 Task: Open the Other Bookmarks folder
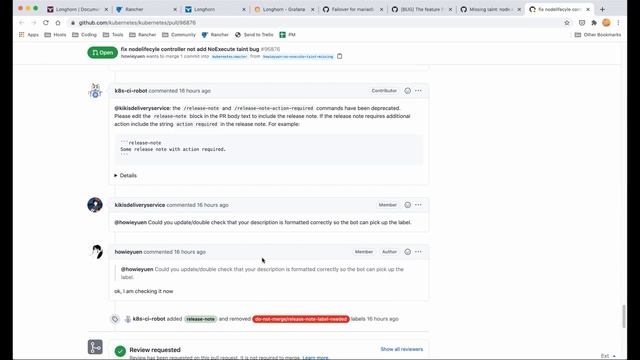[x=598, y=35]
